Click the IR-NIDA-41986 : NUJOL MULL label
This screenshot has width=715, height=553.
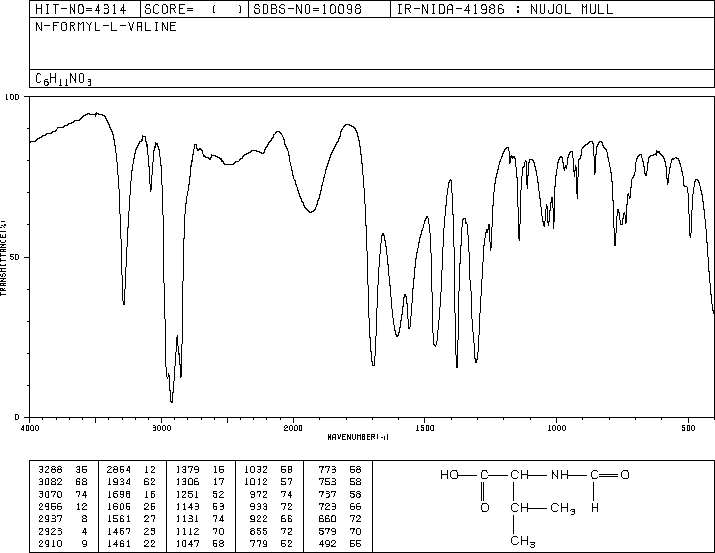pos(505,9)
